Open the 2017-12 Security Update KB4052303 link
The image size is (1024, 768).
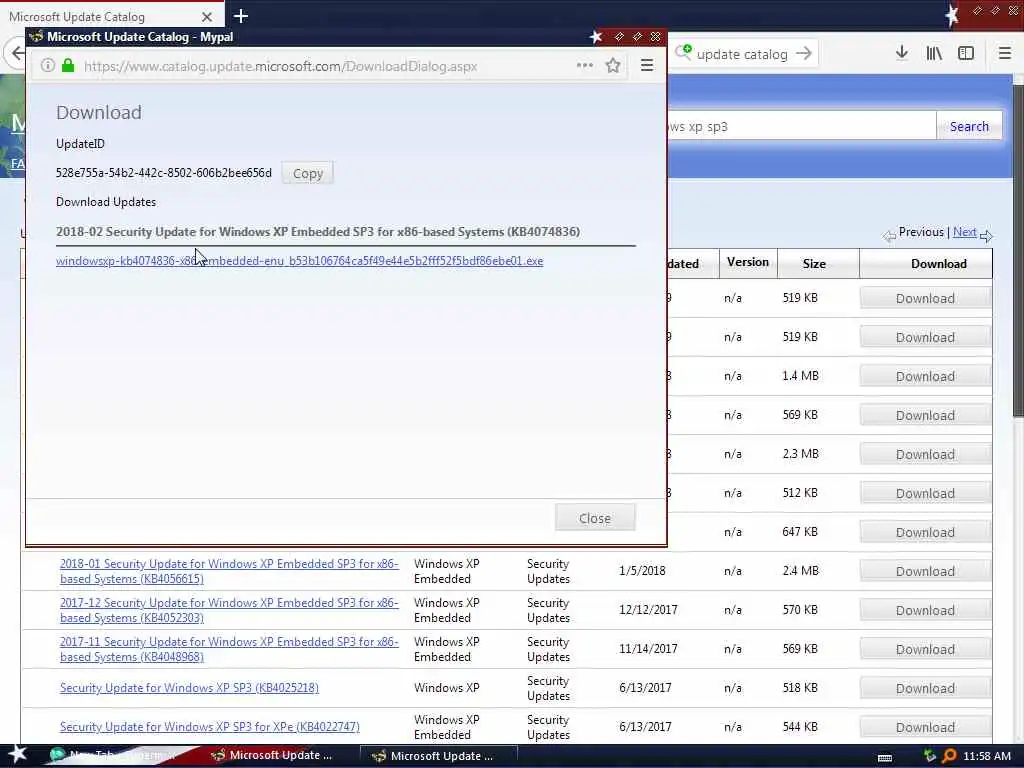[x=229, y=610]
